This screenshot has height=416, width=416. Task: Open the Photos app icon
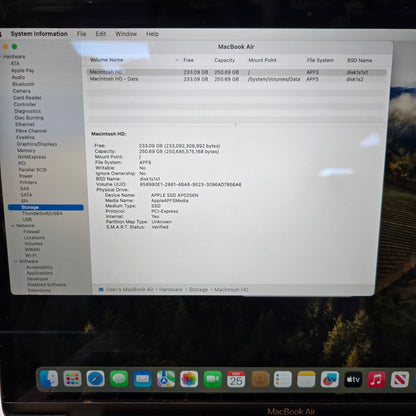(189, 379)
